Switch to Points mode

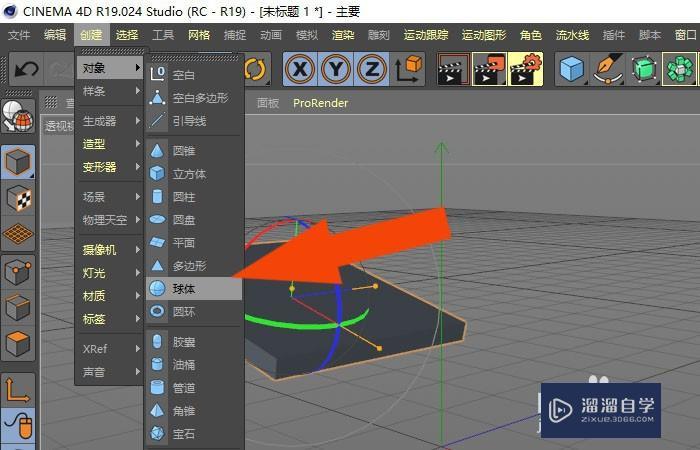18,272
